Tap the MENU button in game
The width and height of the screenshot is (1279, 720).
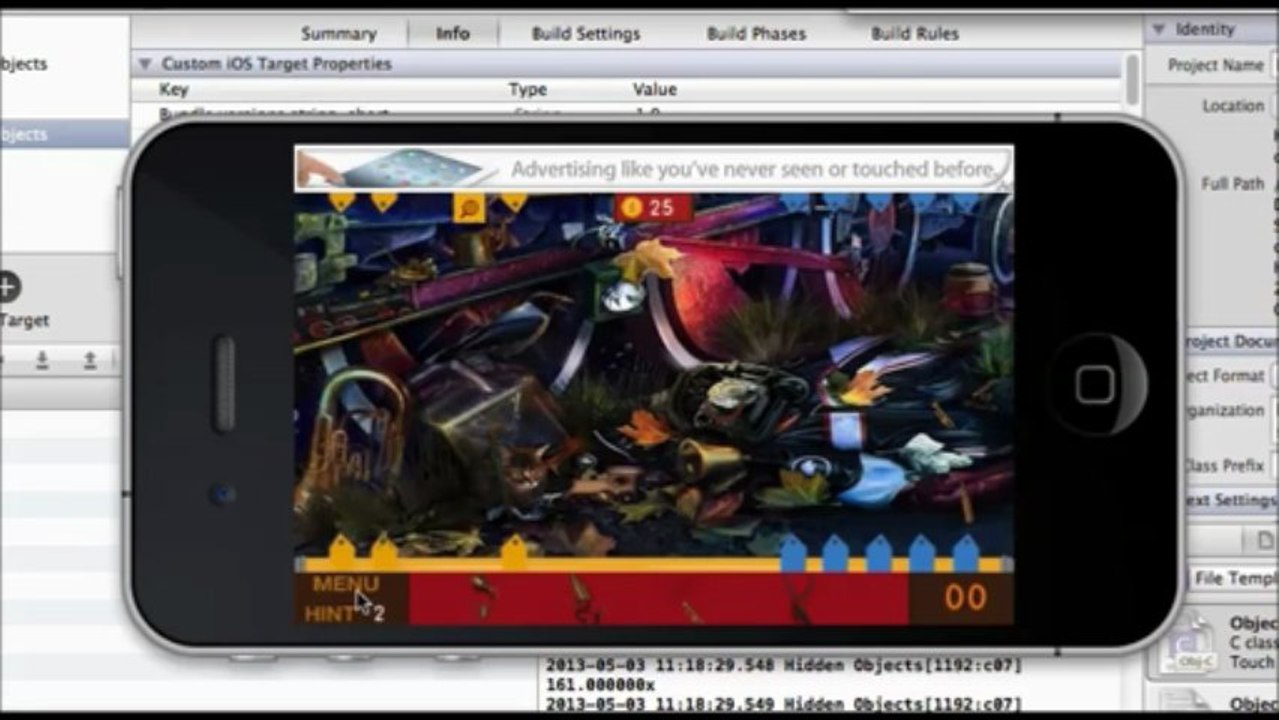(345, 584)
